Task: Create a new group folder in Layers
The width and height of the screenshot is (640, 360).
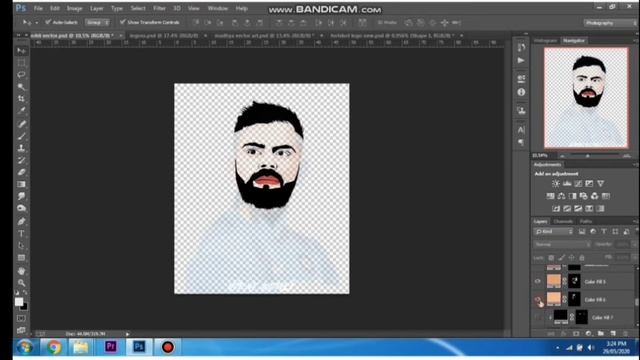Action: tap(601, 333)
